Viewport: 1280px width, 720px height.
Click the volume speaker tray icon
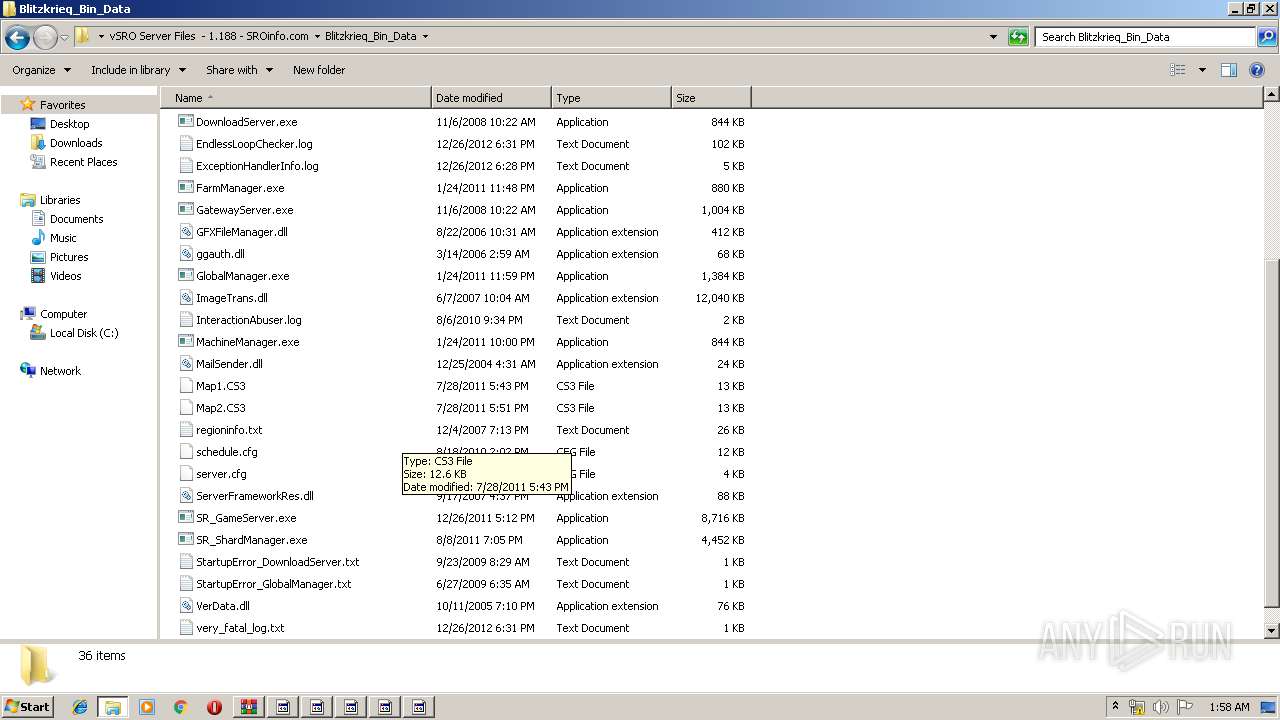[x=1160, y=707]
